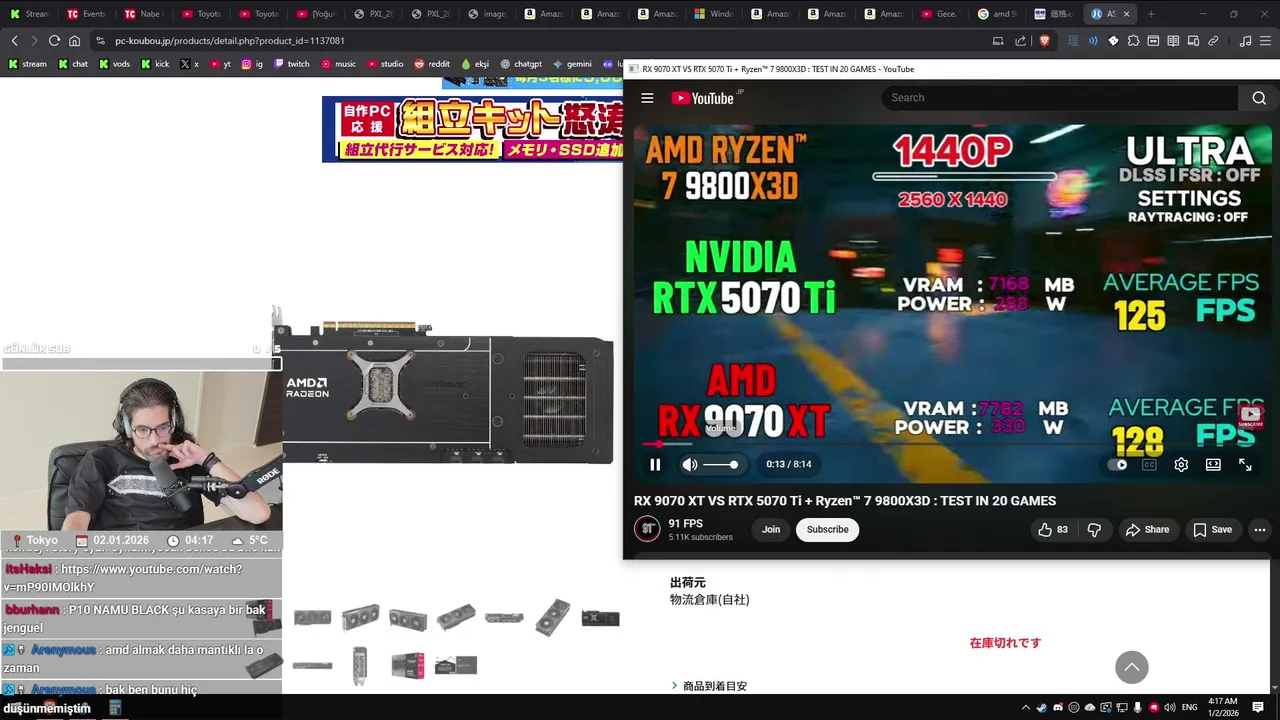Open Discord from system tray
1280x720 pixels.
point(1058,707)
